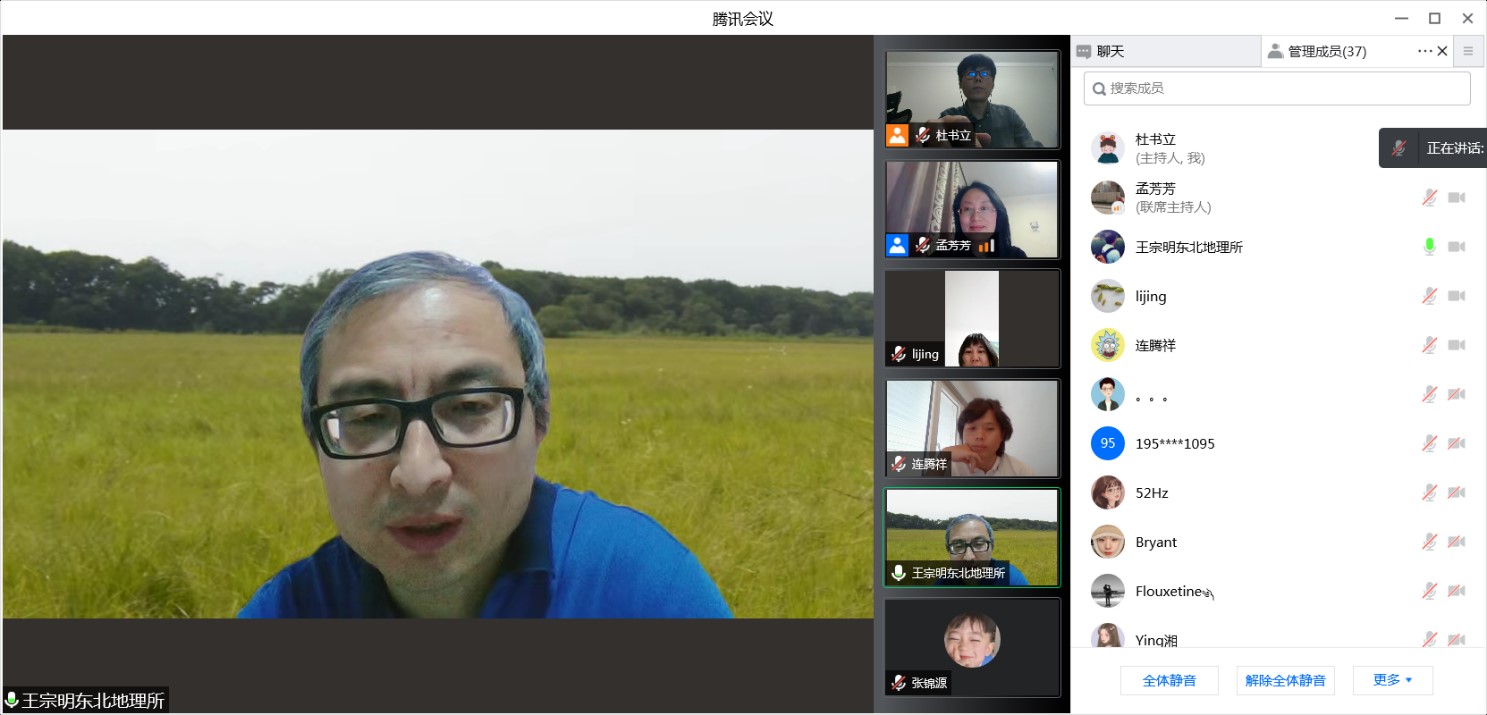Toggle the microphone for member Bryant
The width and height of the screenshot is (1487, 715).
pos(1430,542)
